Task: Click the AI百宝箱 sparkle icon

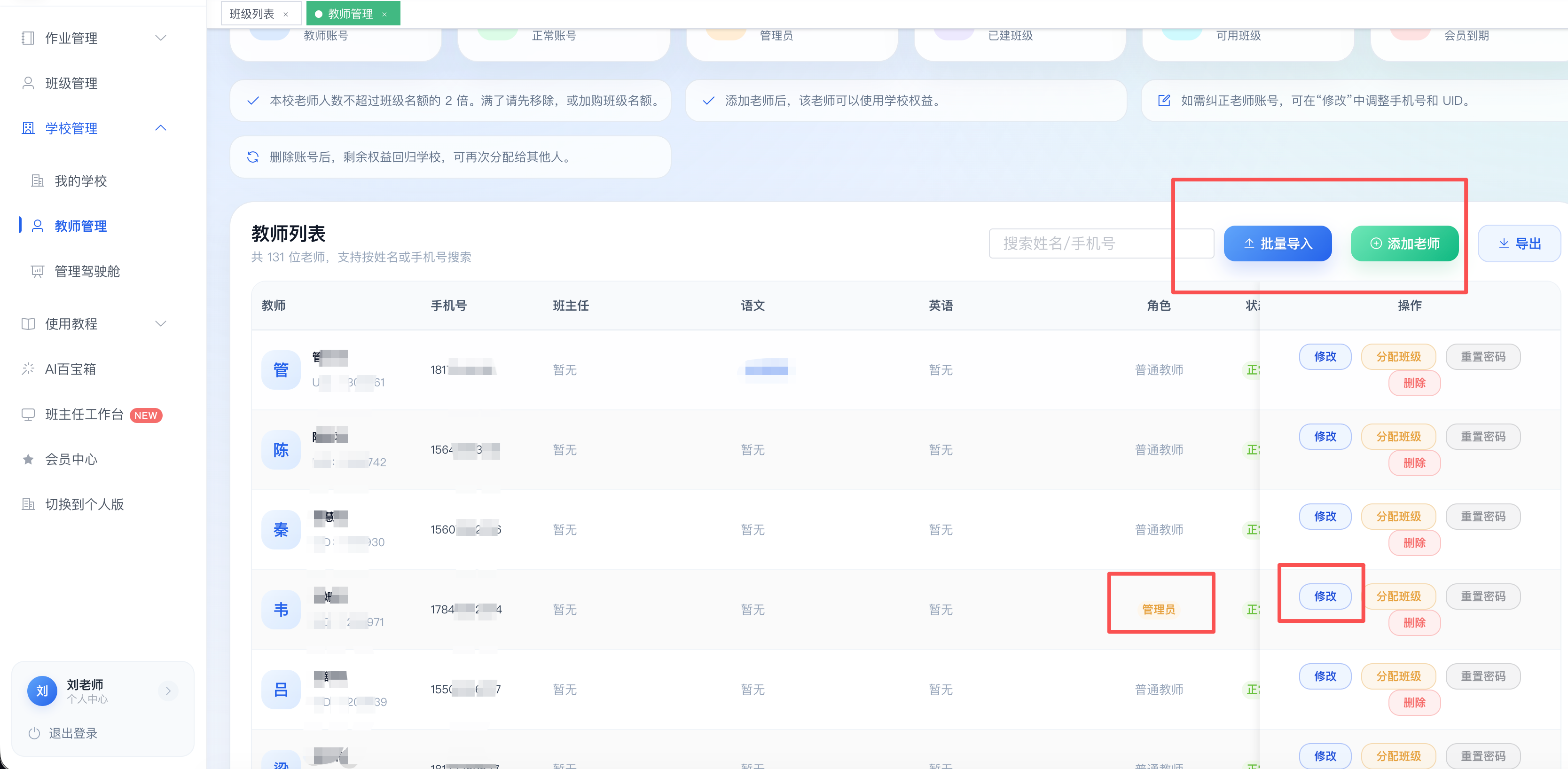Action: pos(28,369)
